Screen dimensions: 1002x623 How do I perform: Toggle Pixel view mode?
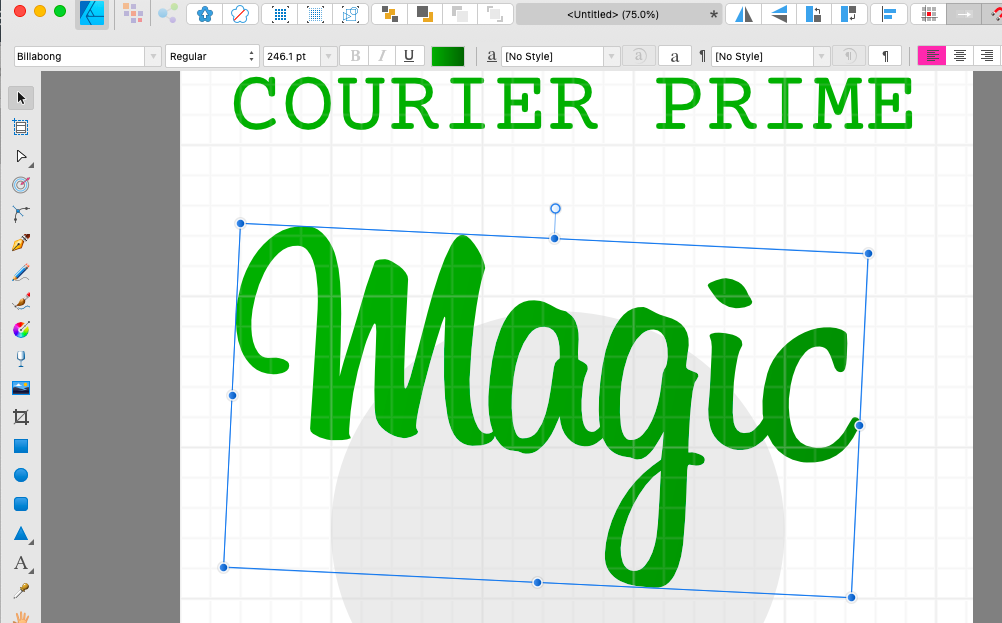click(x=281, y=14)
